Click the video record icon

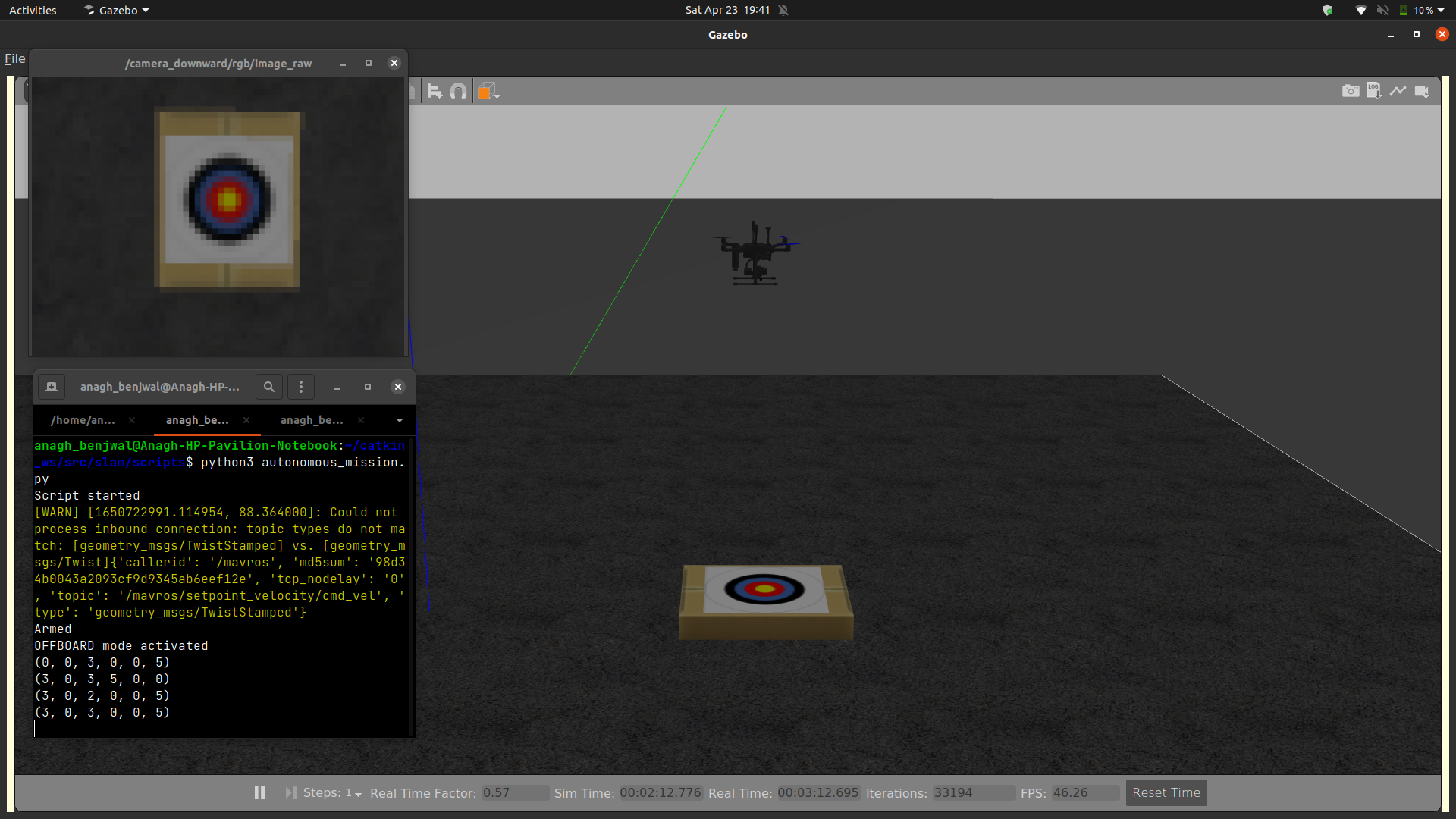[1422, 91]
